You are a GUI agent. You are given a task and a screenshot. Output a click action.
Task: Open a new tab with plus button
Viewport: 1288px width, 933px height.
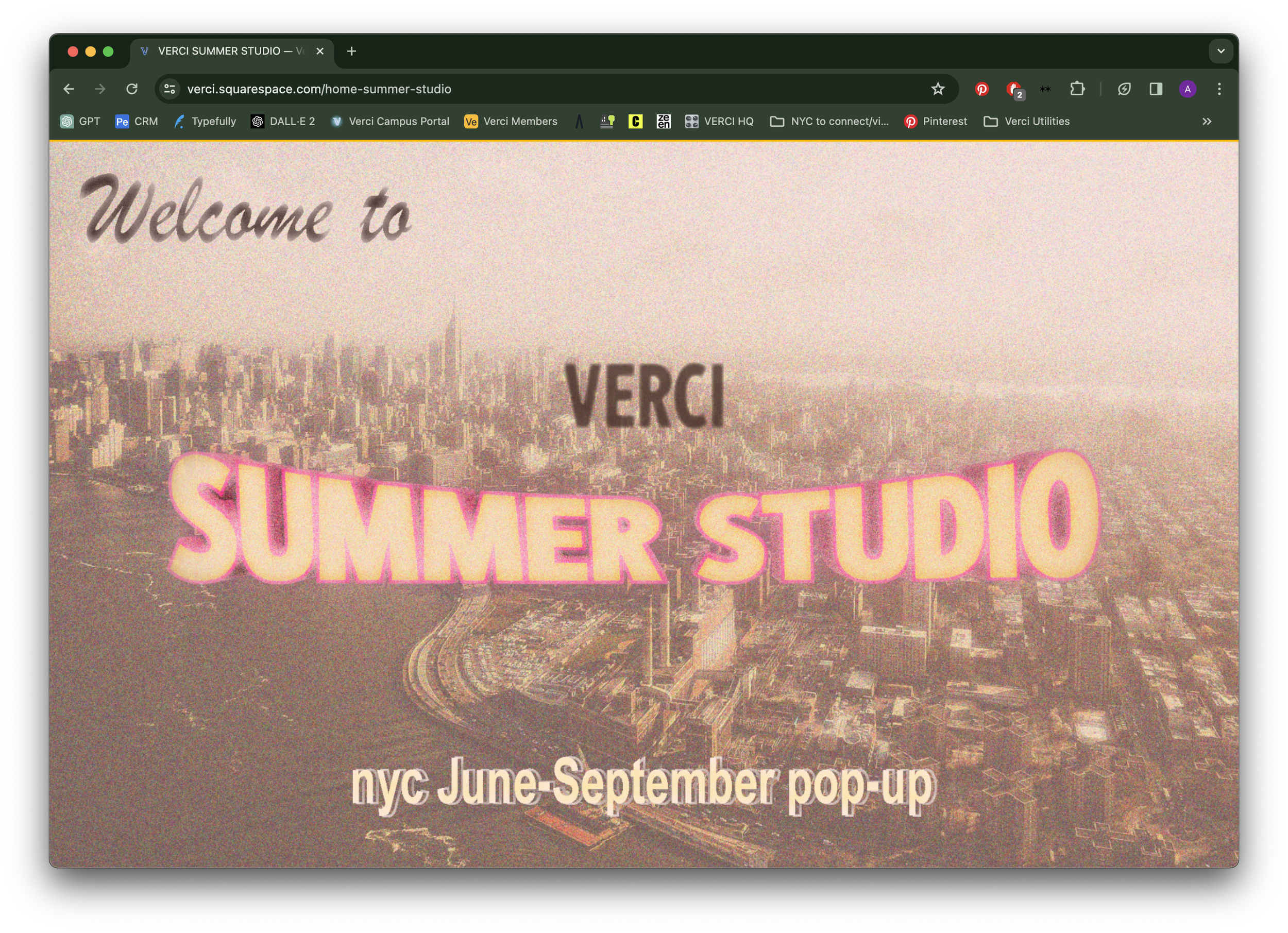tap(351, 51)
